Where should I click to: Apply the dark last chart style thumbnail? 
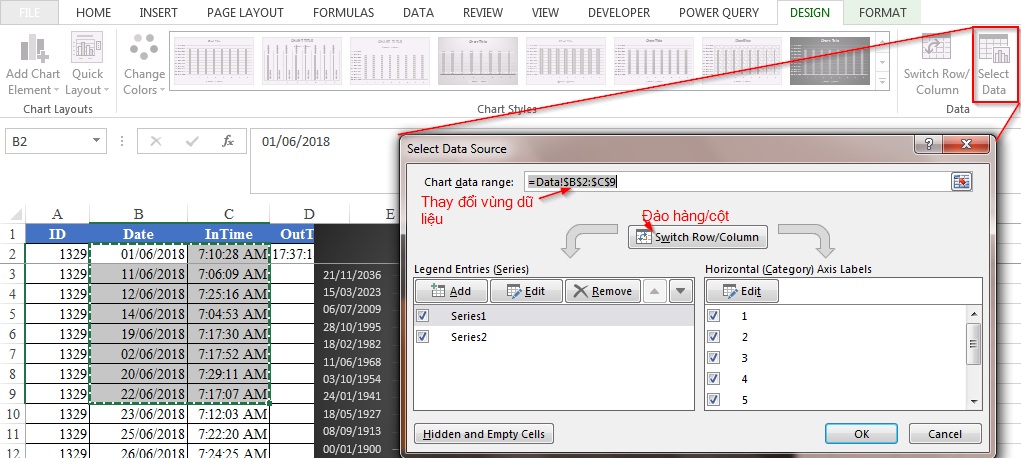pyautogui.click(x=830, y=61)
